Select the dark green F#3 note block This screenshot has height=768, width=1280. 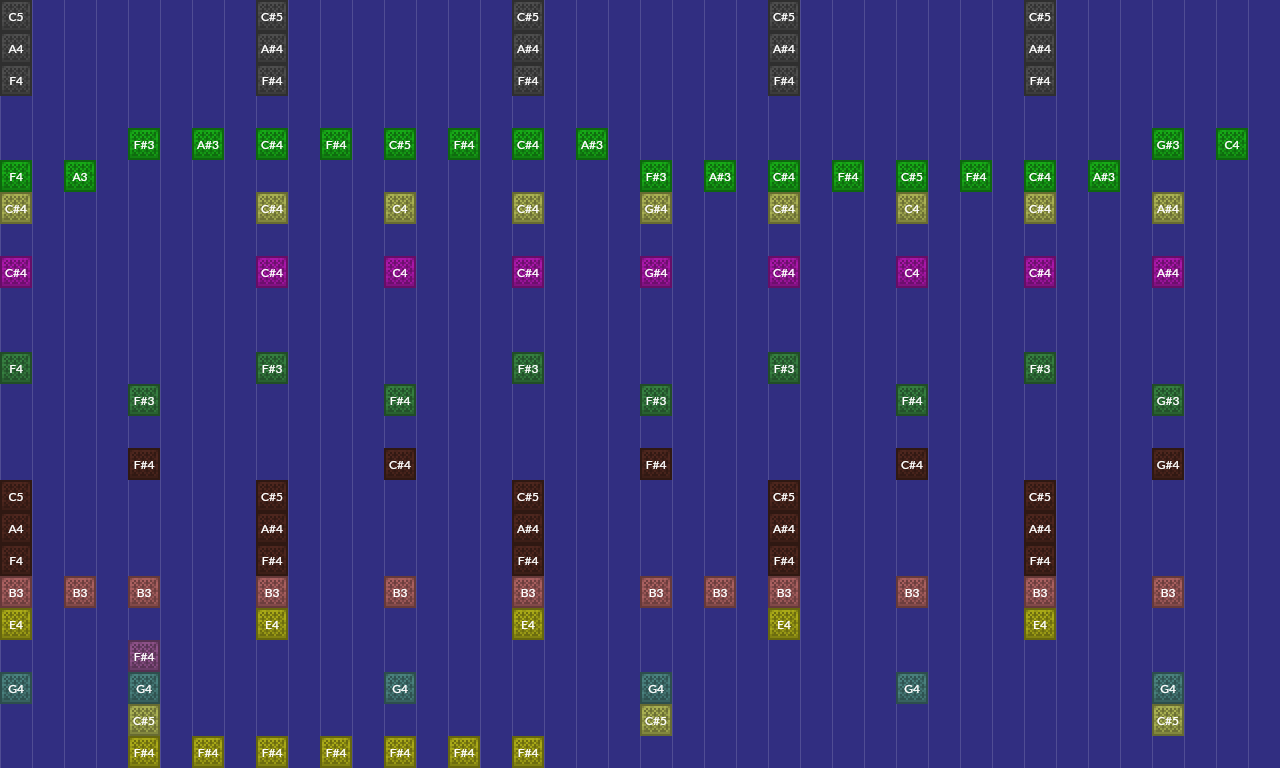coord(143,400)
